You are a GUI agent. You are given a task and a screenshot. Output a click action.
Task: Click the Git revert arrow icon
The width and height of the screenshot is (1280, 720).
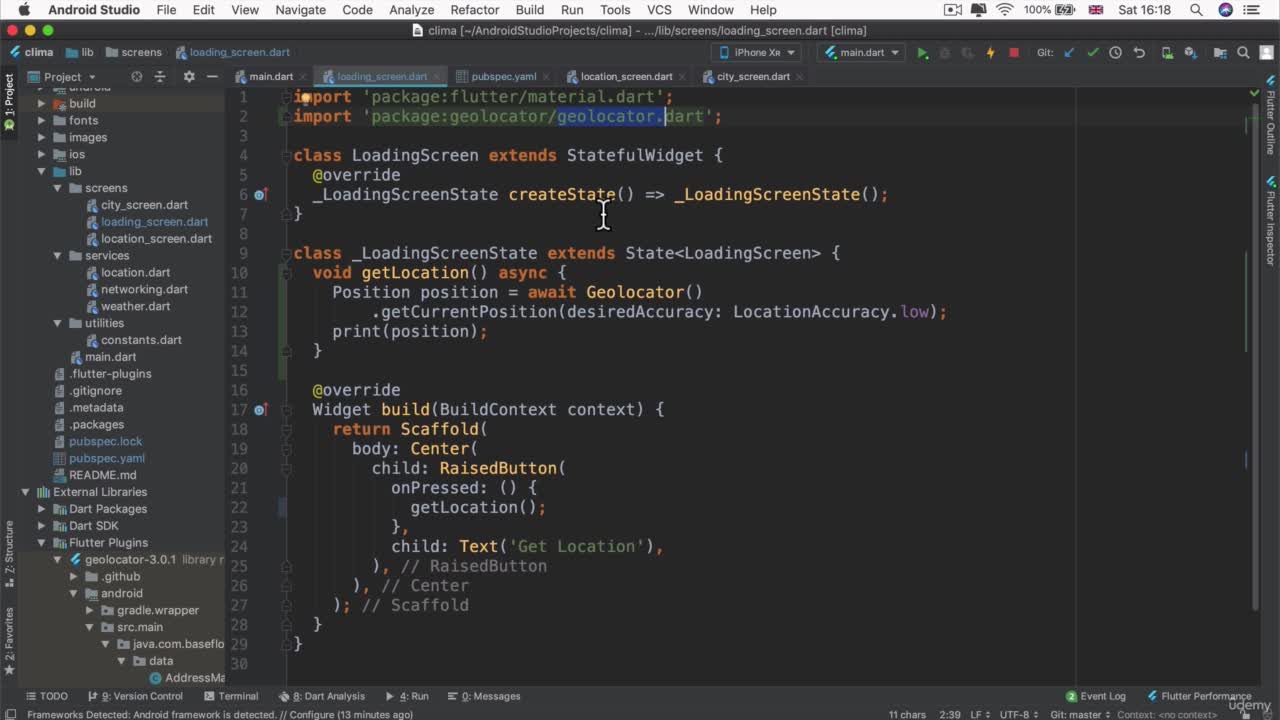(1139, 52)
